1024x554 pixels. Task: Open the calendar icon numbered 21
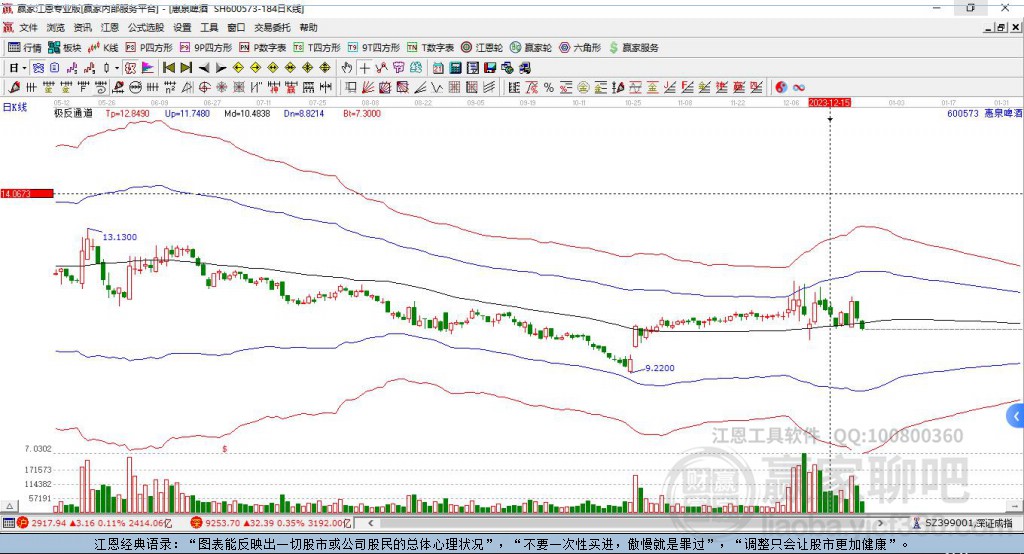(x=438, y=68)
